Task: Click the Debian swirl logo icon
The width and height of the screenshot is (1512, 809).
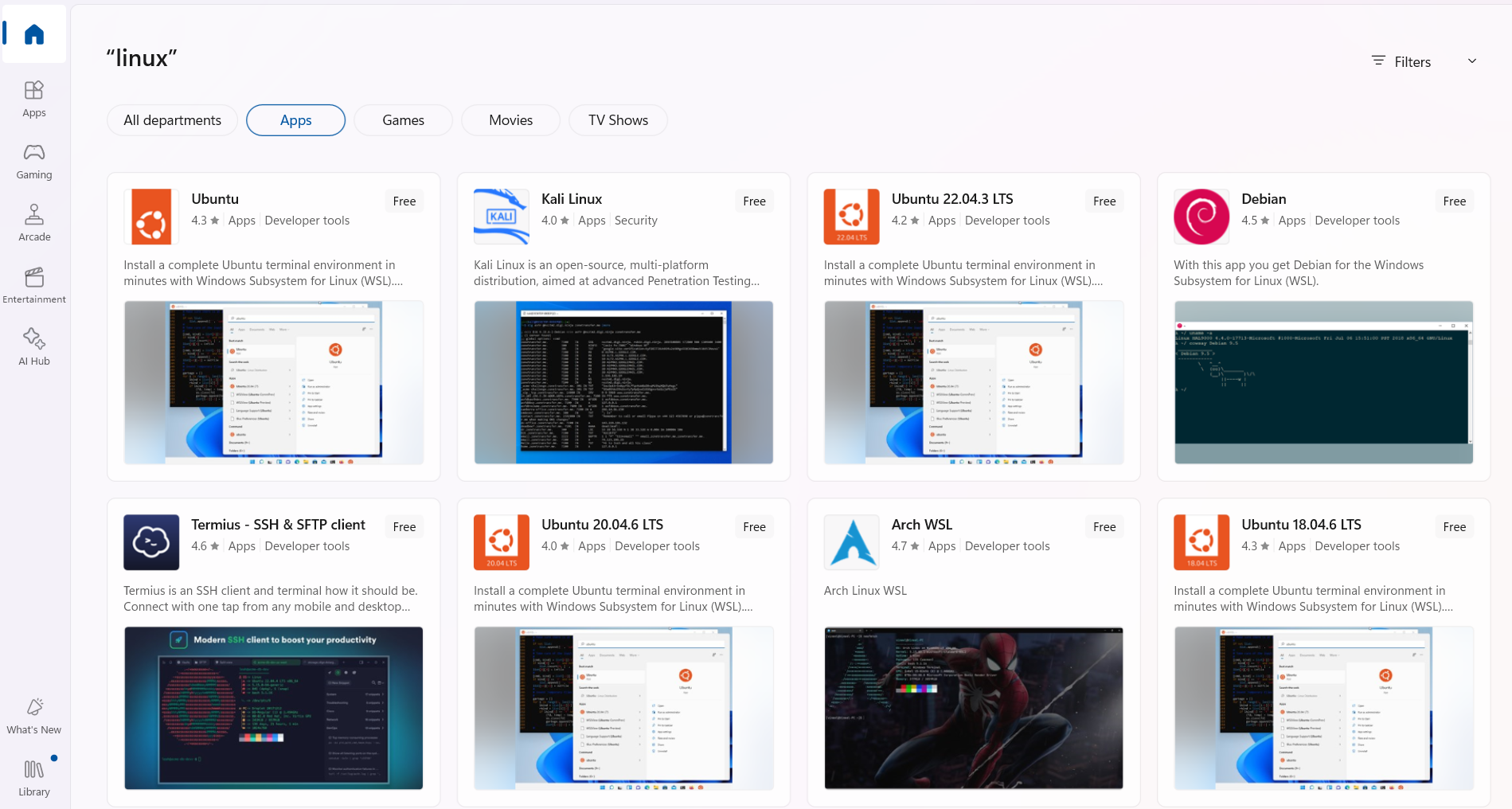Action: tap(1201, 217)
